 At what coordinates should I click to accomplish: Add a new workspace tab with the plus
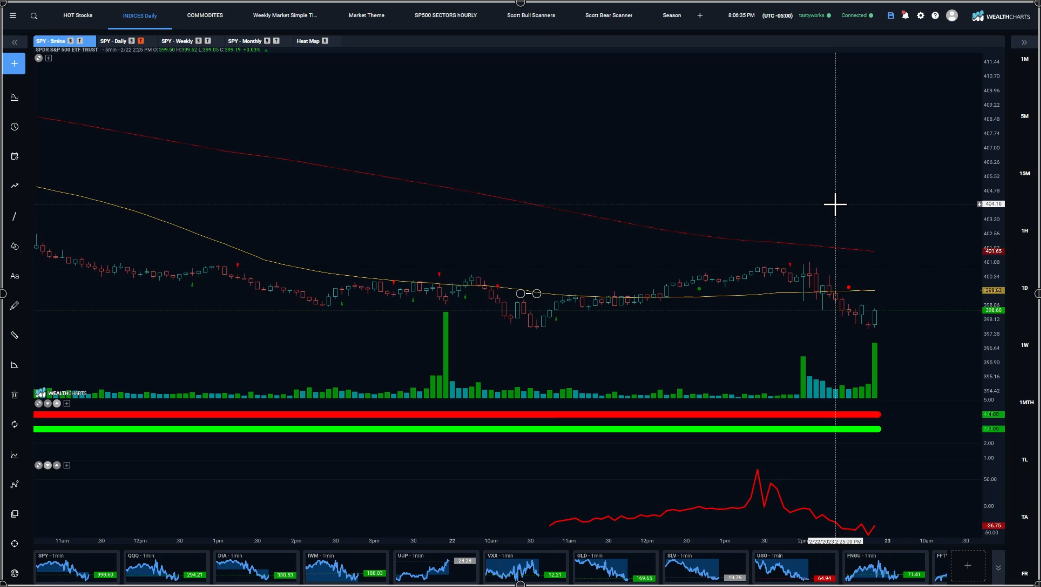pos(700,15)
